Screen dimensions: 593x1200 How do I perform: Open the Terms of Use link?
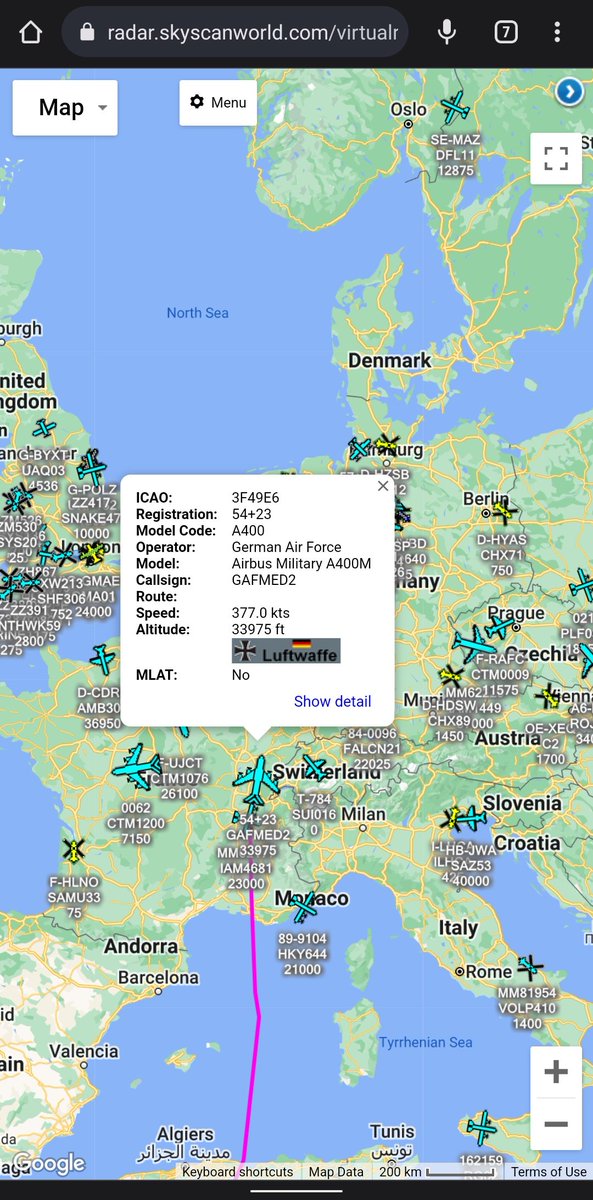(549, 1172)
